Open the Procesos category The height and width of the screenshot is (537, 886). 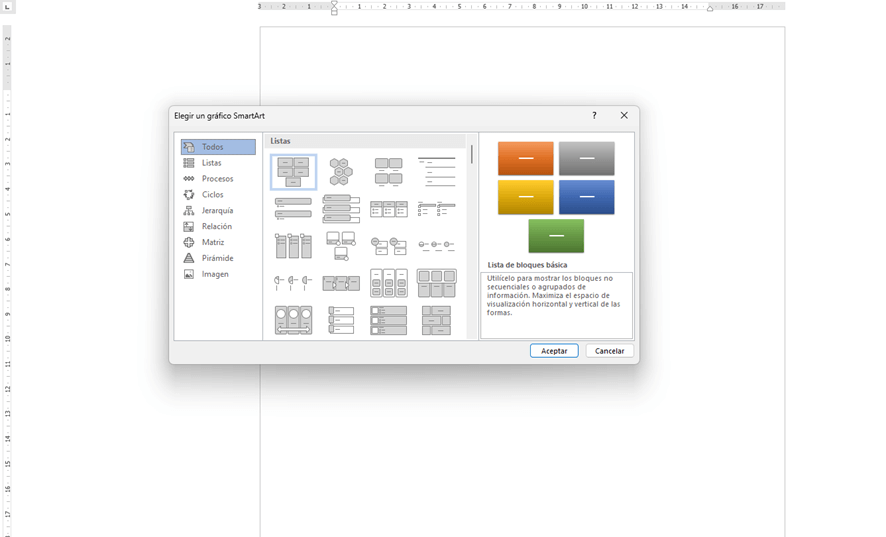(218, 179)
